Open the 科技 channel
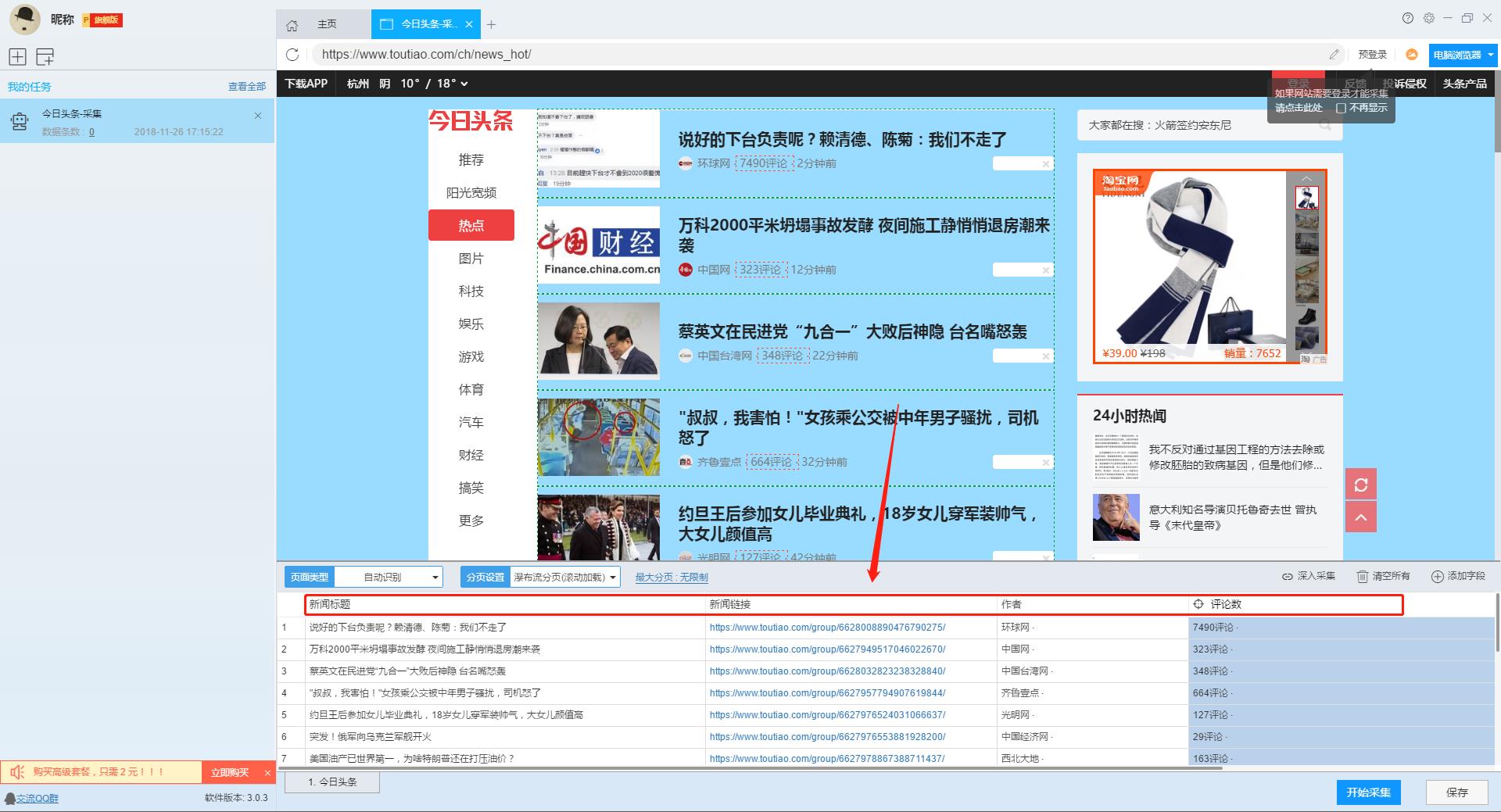Screen dimensions: 1501x812 [x=471, y=291]
